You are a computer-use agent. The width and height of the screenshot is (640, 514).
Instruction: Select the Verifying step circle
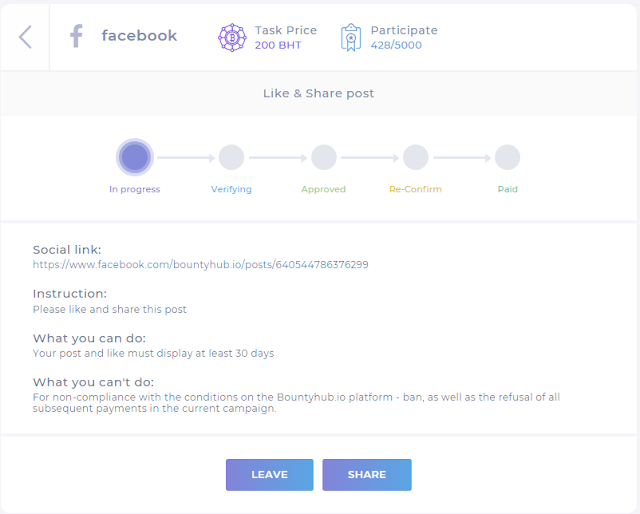231,157
